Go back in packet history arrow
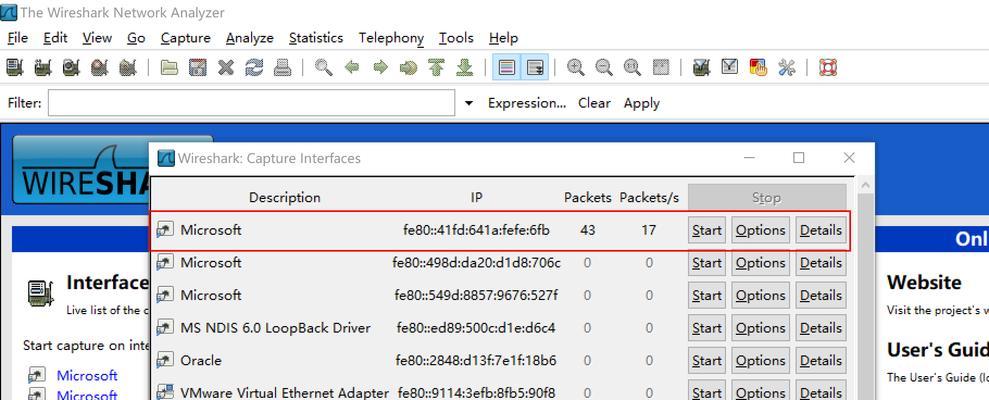The image size is (989, 400). point(352,68)
